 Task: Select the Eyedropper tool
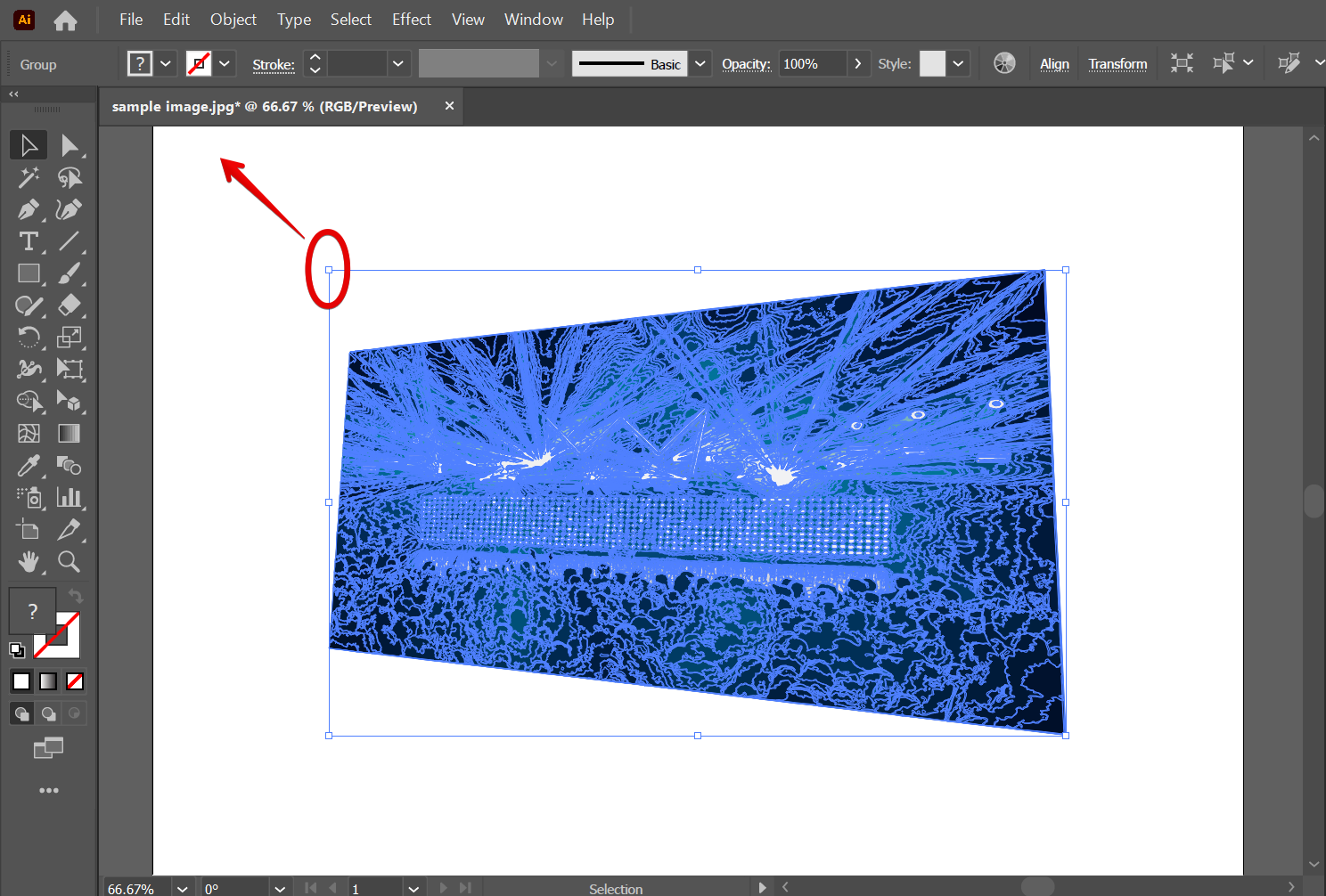(x=29, y=466)
